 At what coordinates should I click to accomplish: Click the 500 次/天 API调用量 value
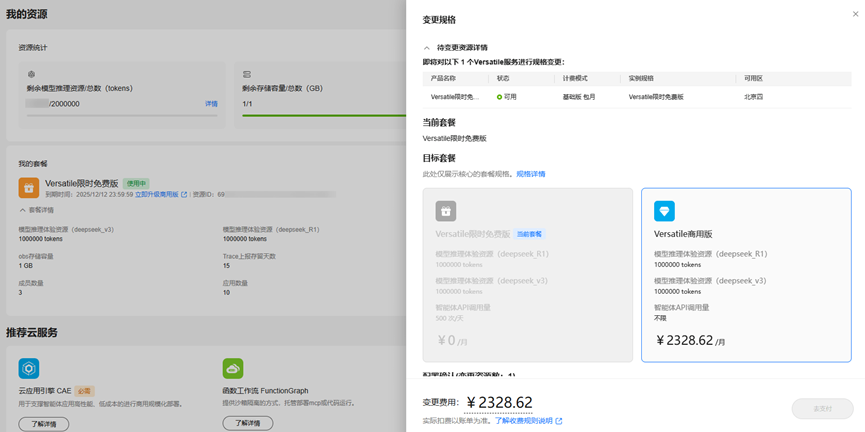pos(451,318)
